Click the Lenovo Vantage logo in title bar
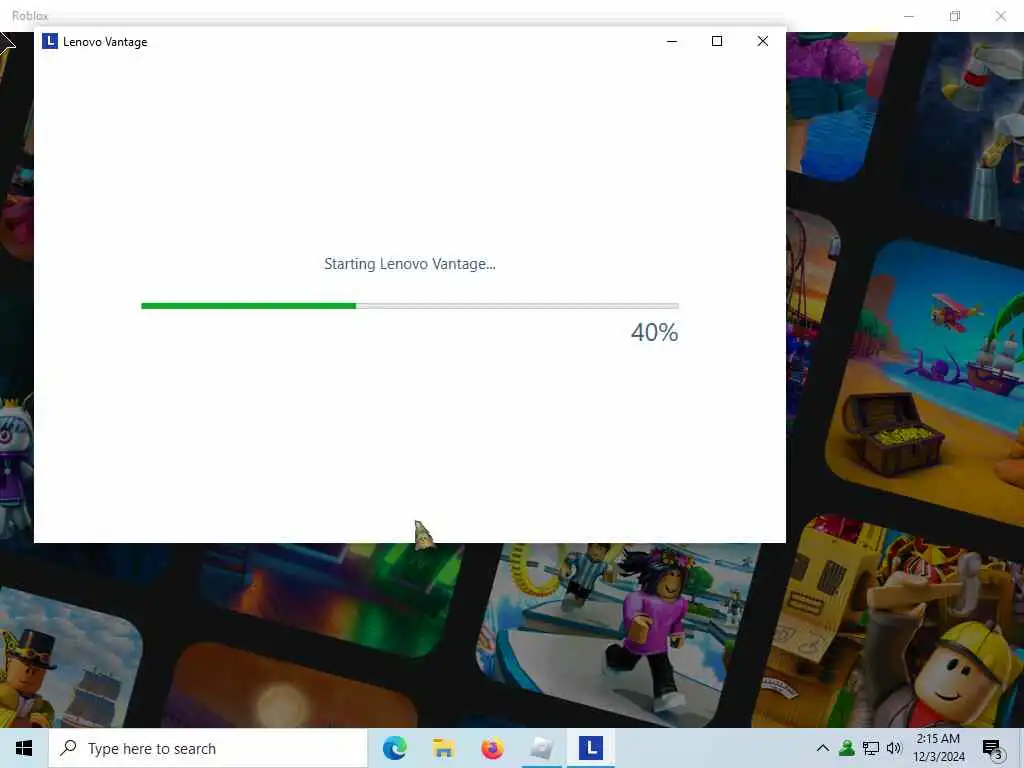This screenshot has width=1024, height=768. tap(50, 41)
